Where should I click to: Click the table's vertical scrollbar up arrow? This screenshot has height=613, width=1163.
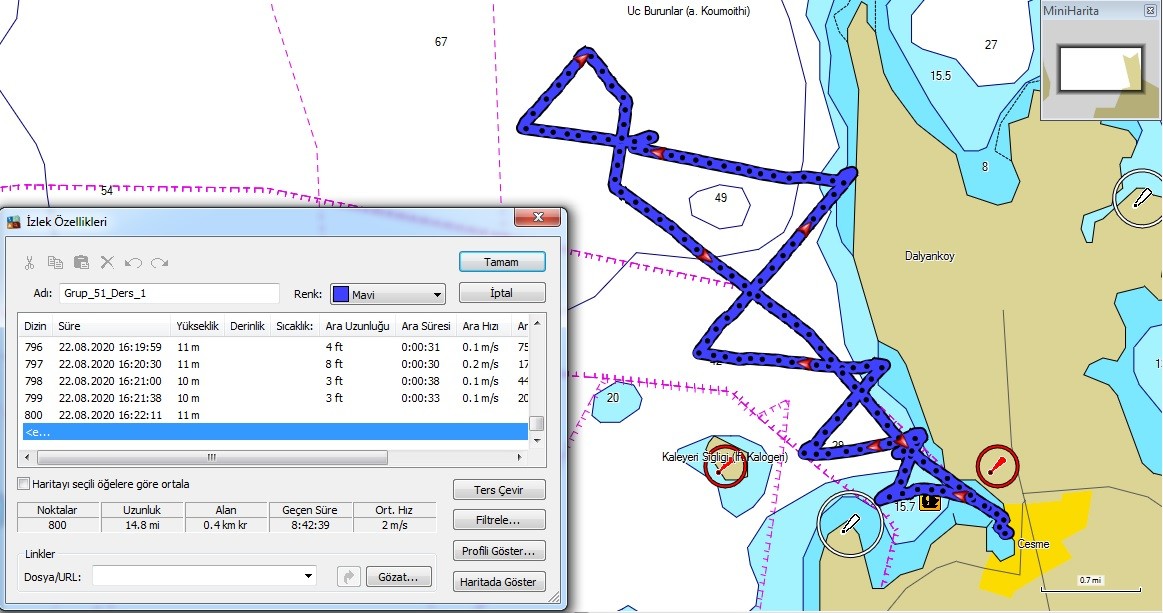pyautogui.click(x=537, y=323)
